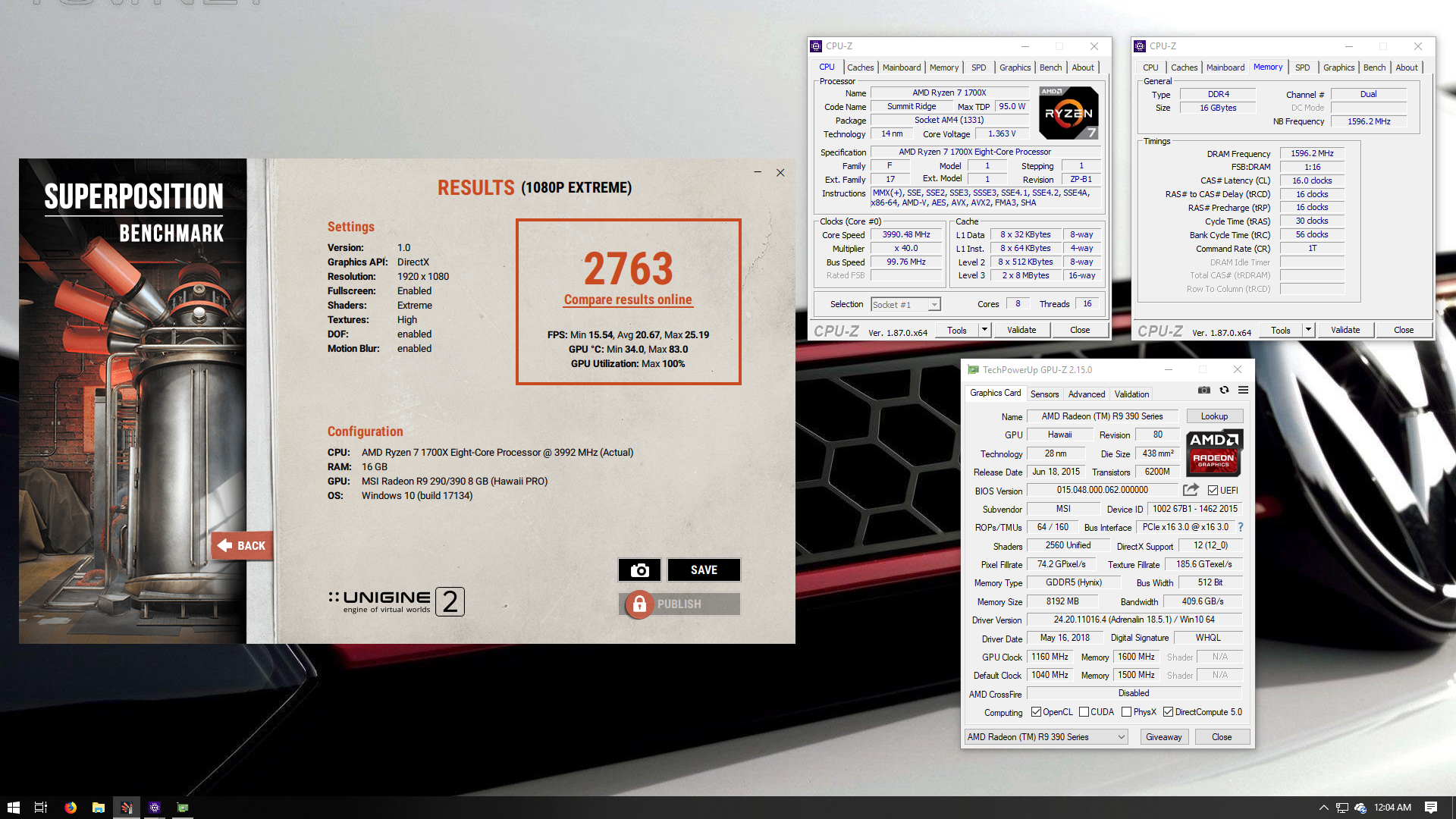Open the Validation tab in GPU-Z
Image resolution: width=1456 pixels, height=819 pixels.
click(1131, 394)
